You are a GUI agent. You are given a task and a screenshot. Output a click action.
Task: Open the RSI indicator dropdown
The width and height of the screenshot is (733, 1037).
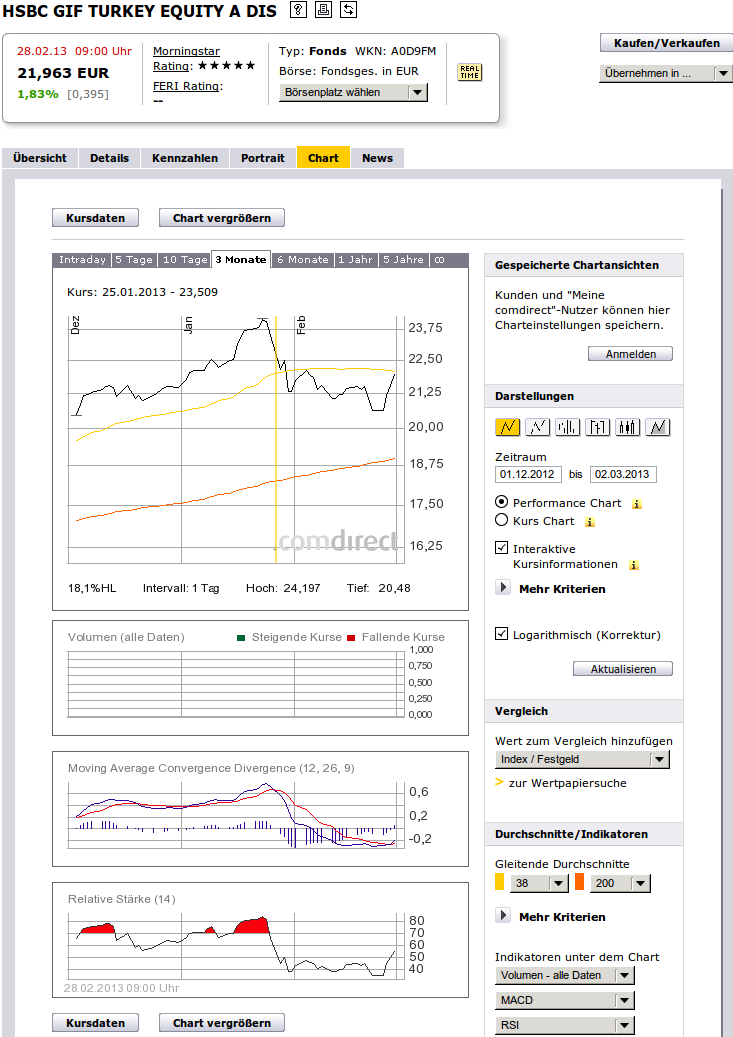[564, 1025]
